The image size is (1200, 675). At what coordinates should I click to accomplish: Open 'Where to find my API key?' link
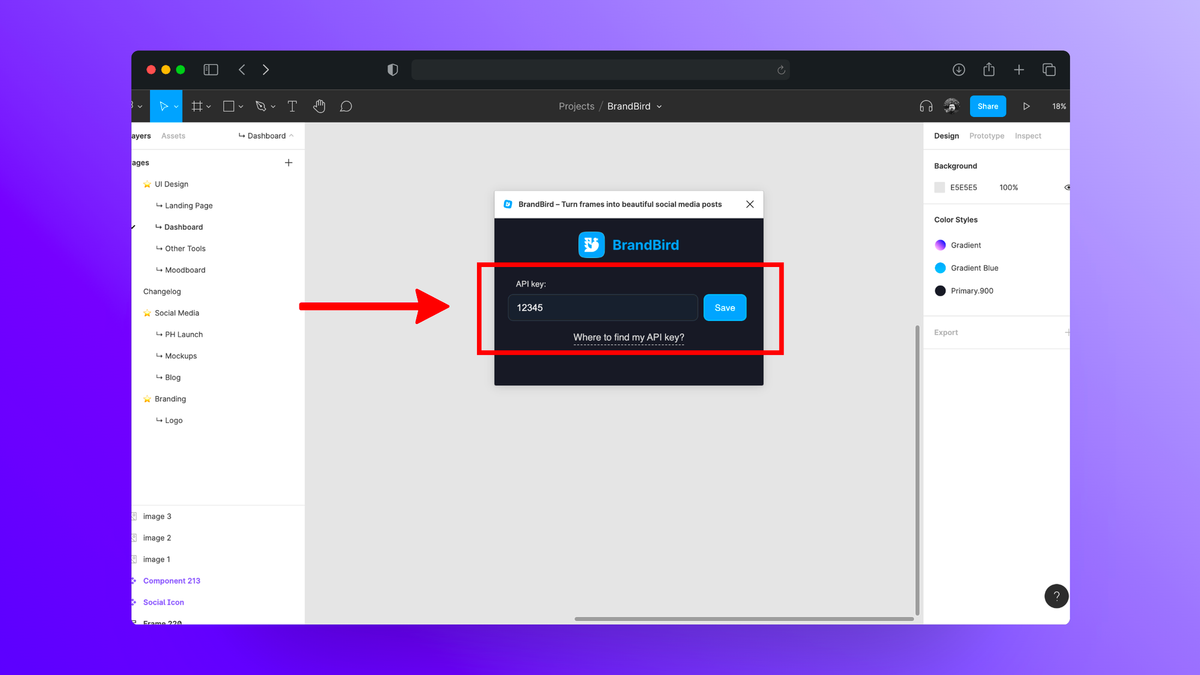click(629, 337)
